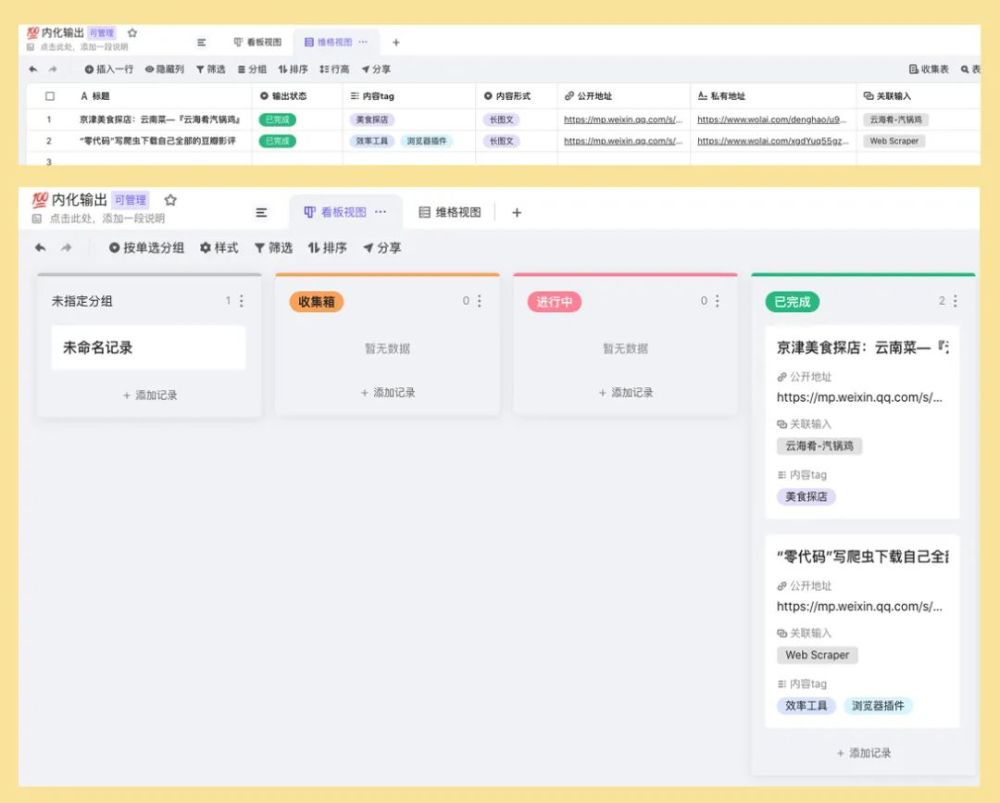Open the "零代码"写爬虫 kanban card title
Screen dimensions: 1000x803
point(862,557)
